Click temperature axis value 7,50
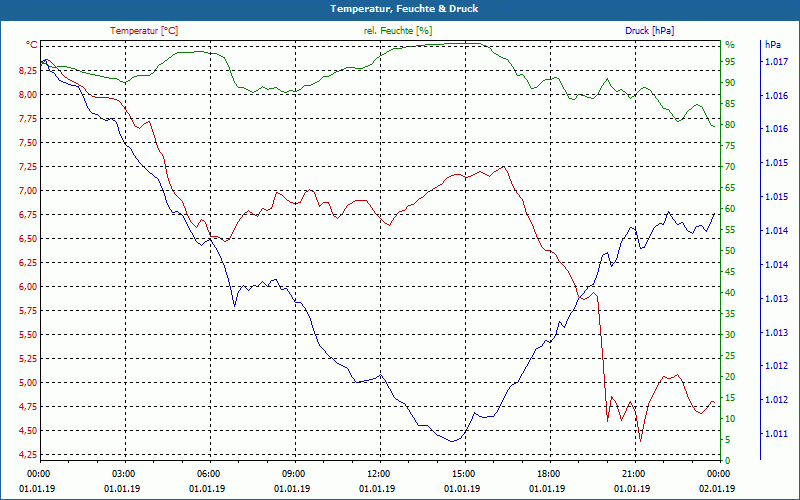 tap(28, 142)
